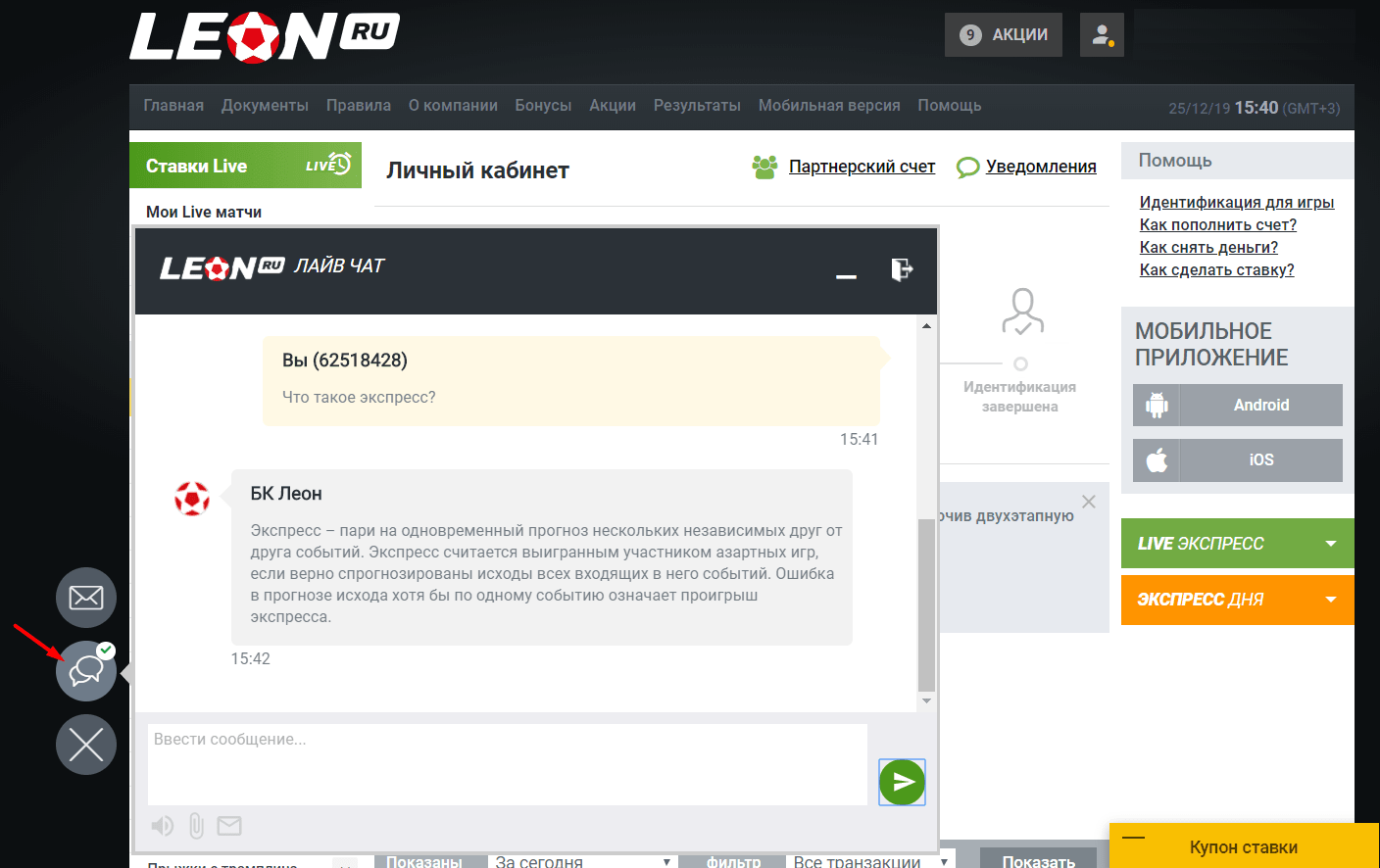Open Как пополнить счет? link
The image size is (1380, 868).
(1218, 224)
